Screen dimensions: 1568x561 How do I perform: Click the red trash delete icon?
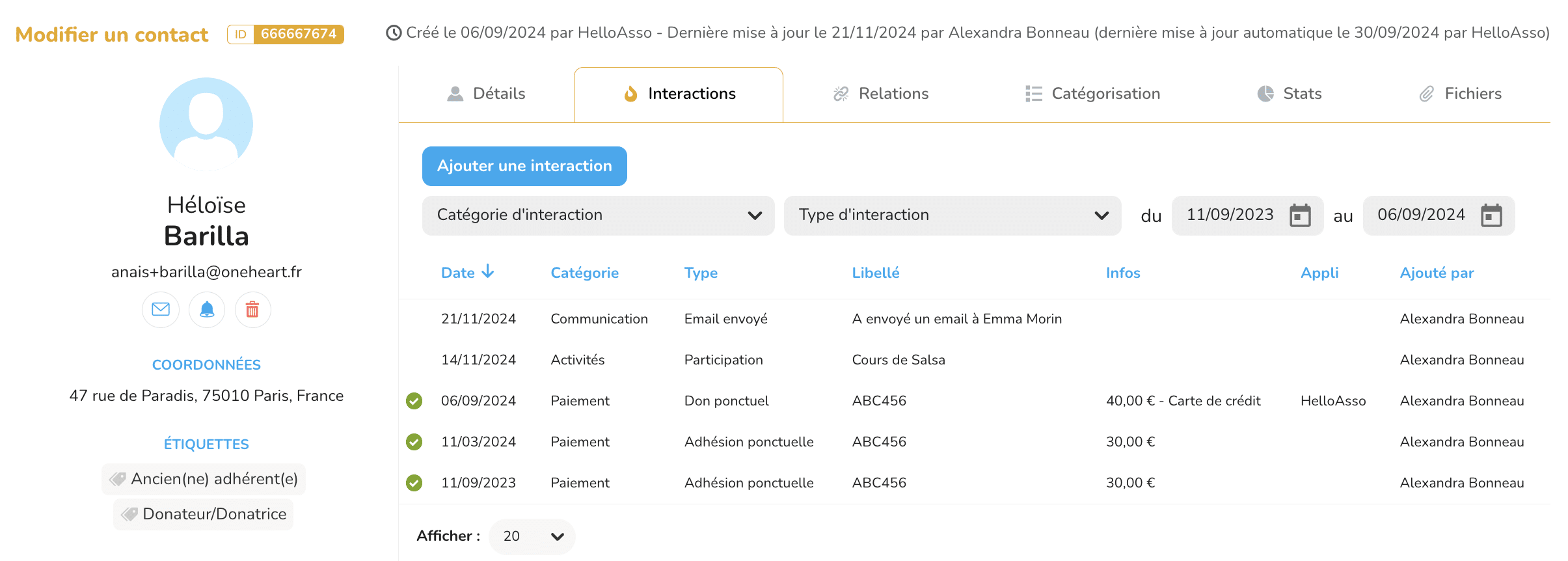(252, 310)
